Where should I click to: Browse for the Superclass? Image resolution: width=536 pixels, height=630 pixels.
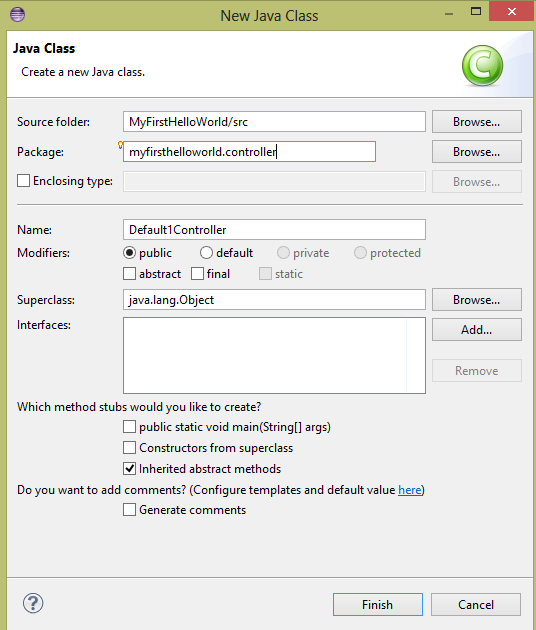(477, 300)
